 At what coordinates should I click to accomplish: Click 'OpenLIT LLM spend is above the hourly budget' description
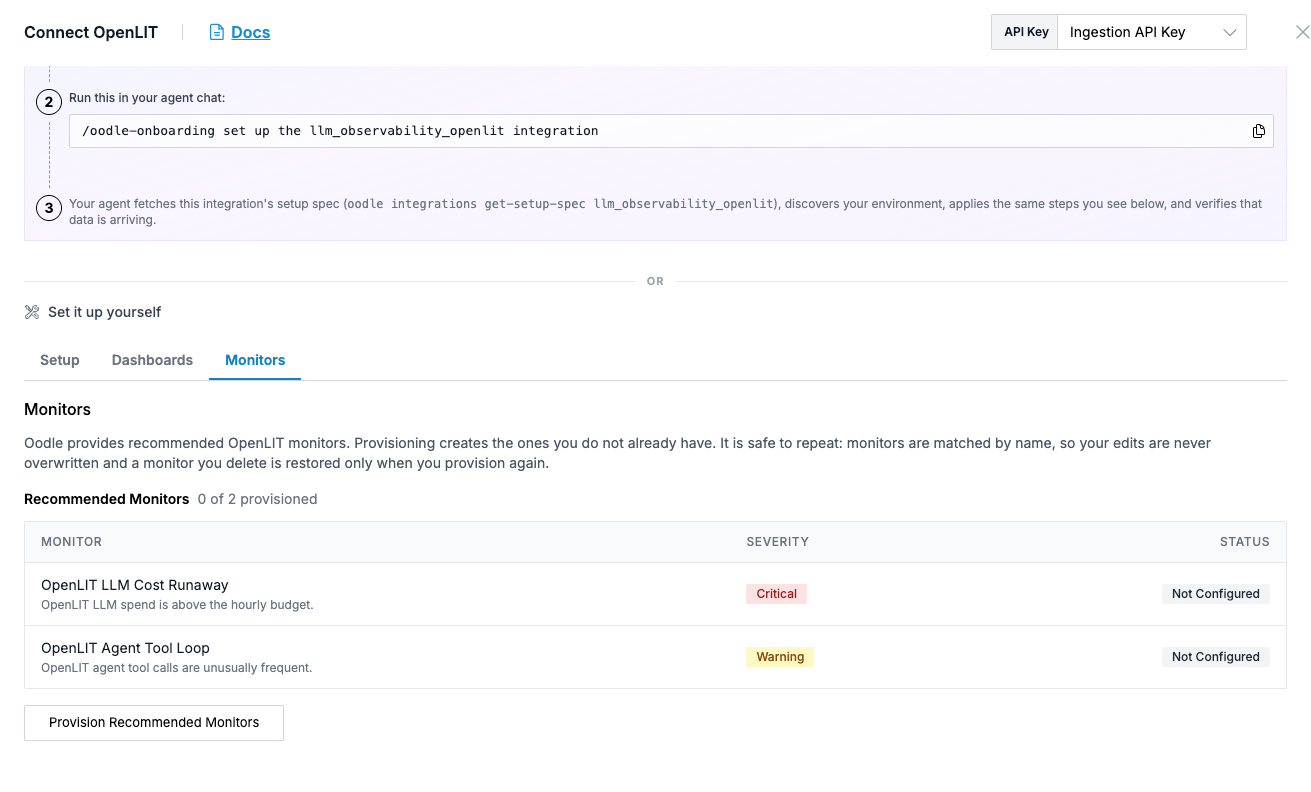click(x=177, y=605)
